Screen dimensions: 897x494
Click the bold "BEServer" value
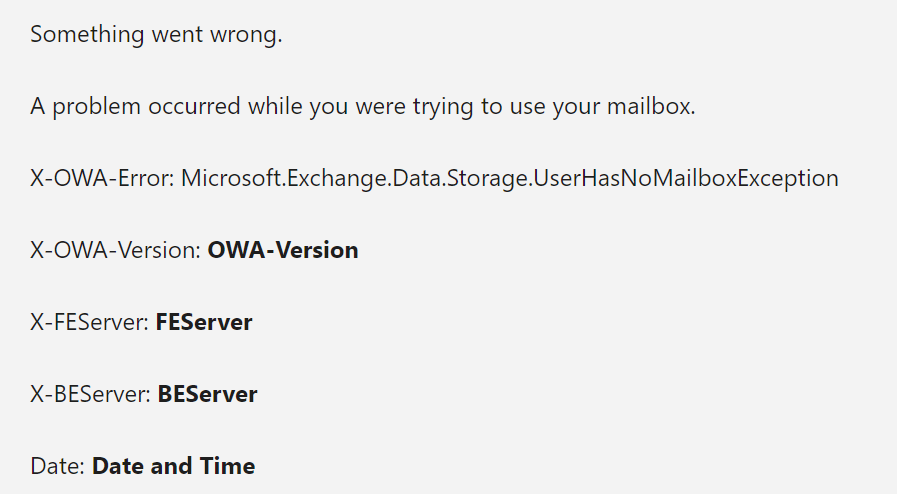coord(207,394)
